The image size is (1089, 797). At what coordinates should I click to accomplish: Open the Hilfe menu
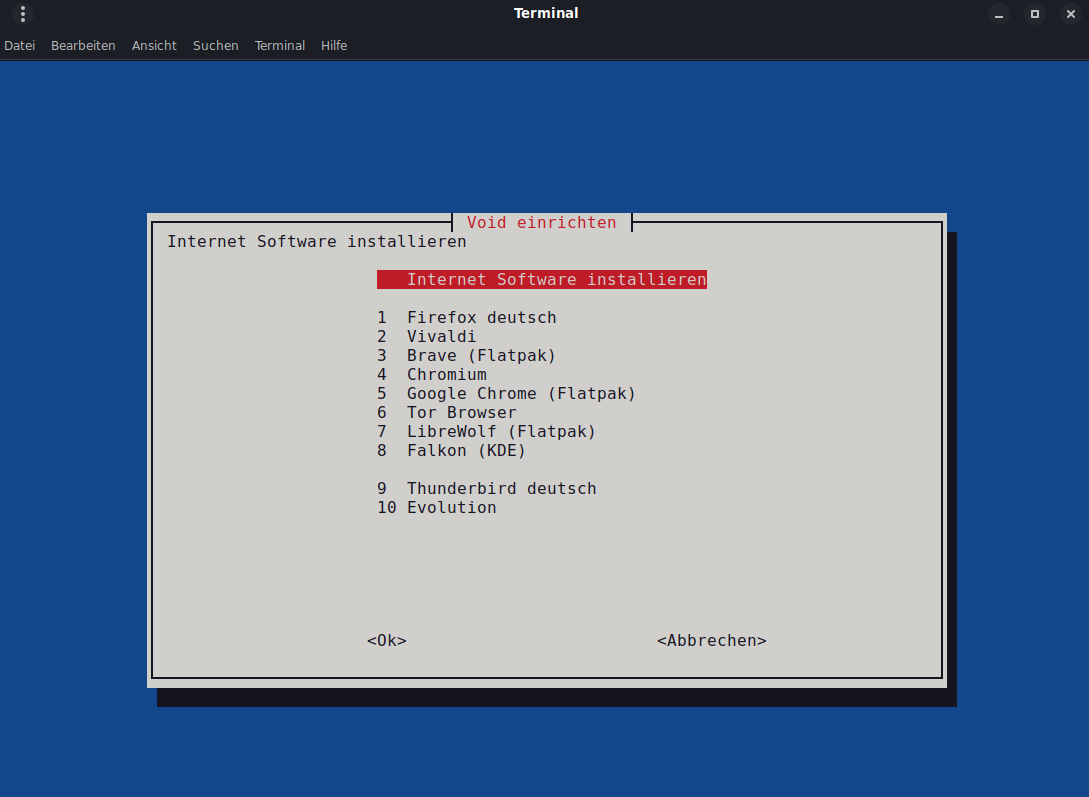click(x=334, y=45)
